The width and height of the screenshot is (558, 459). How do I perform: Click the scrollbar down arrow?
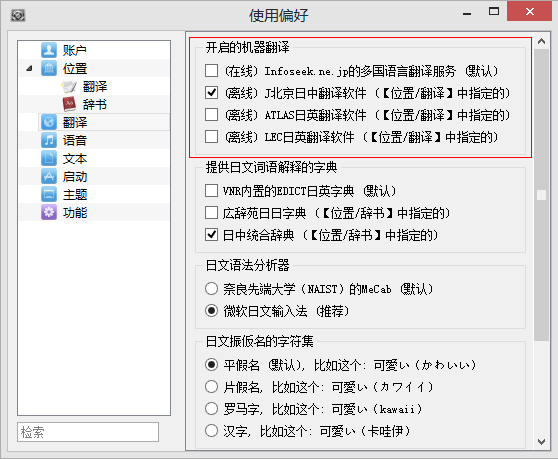click(541, 442)
